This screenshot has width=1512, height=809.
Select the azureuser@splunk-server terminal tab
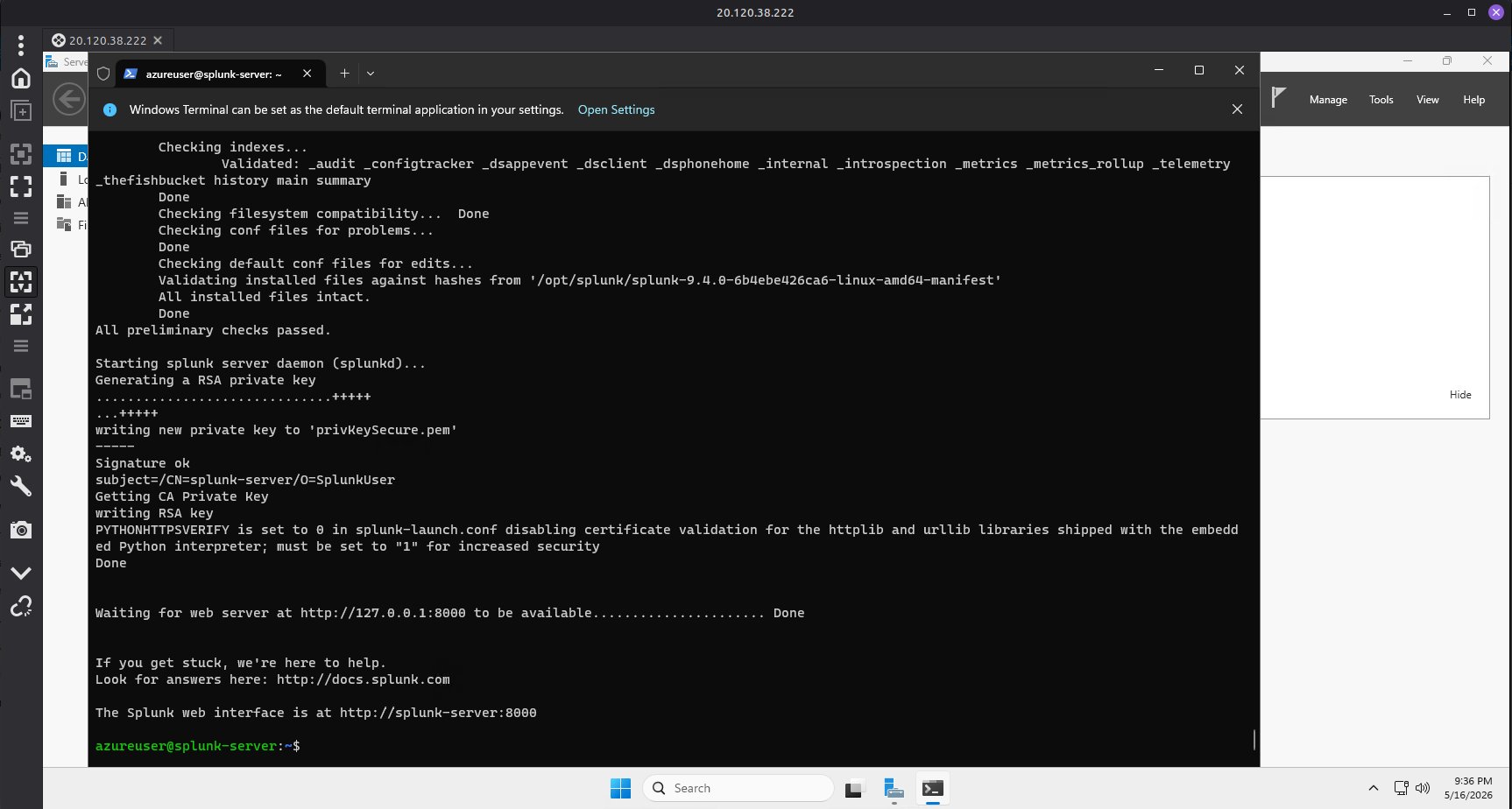214,74
